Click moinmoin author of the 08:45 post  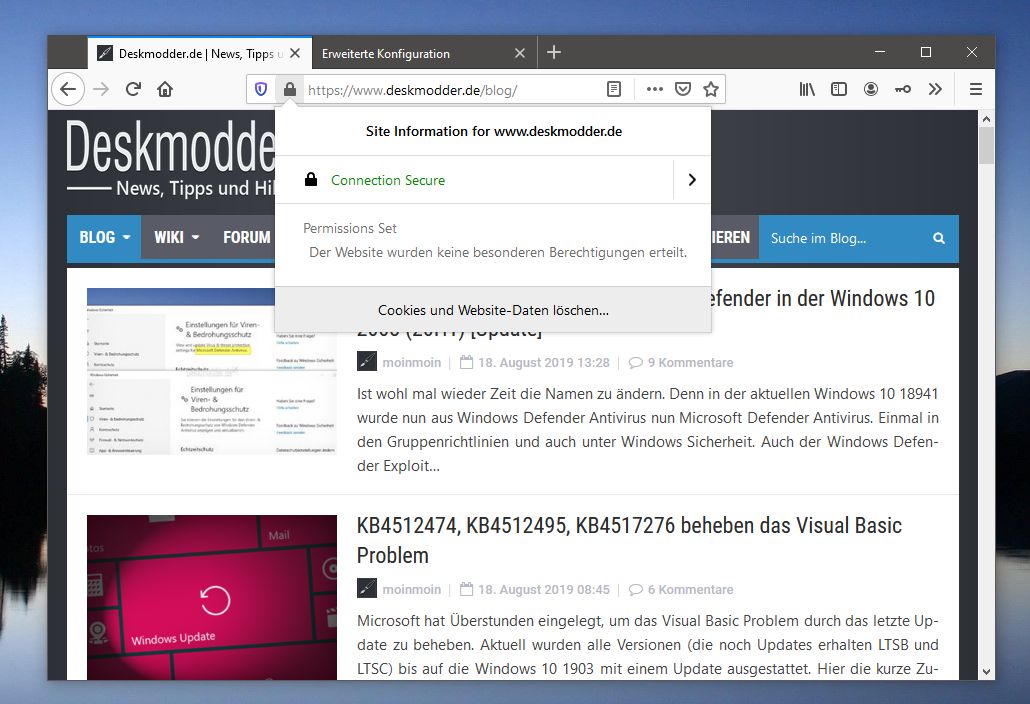[x=411, y=590]
